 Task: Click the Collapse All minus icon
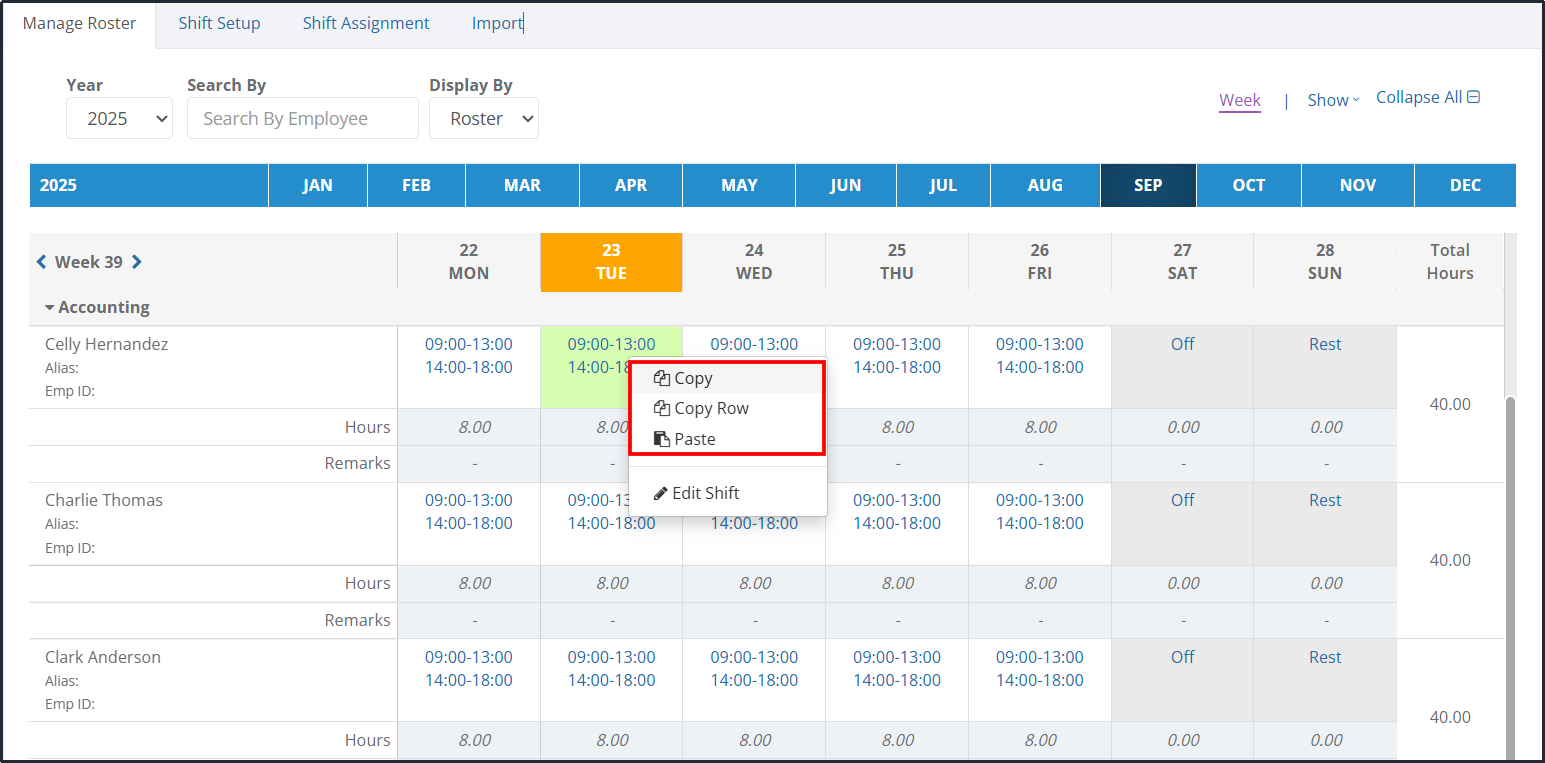click(x=1473, y=97)
